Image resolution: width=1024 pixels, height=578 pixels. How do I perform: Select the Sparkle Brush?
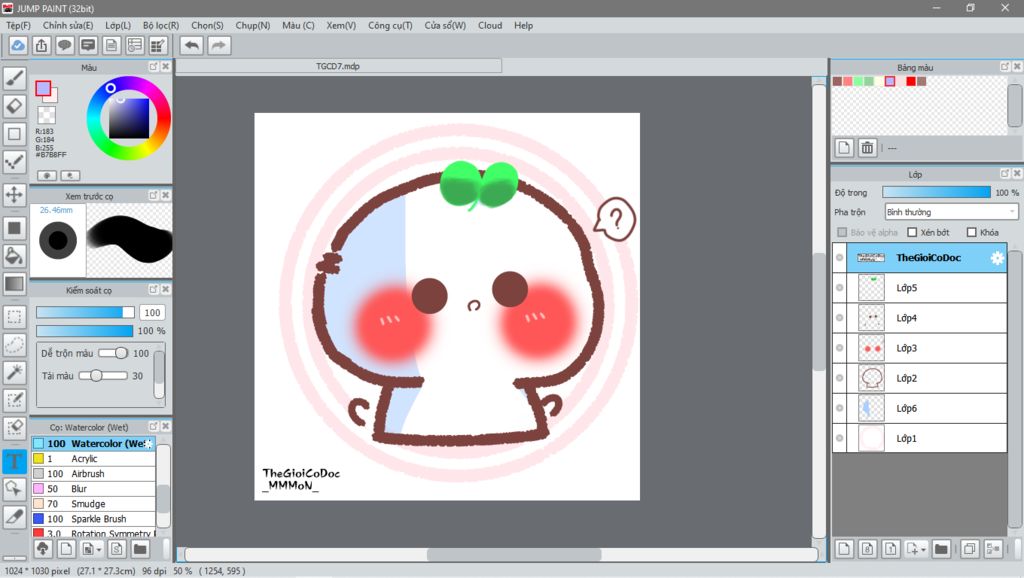tap(93, 519)
